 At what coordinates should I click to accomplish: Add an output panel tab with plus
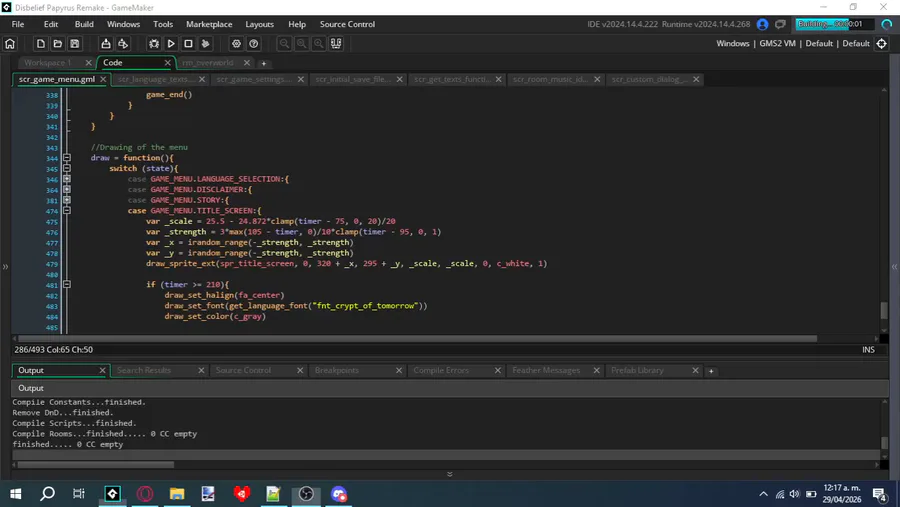711,371
